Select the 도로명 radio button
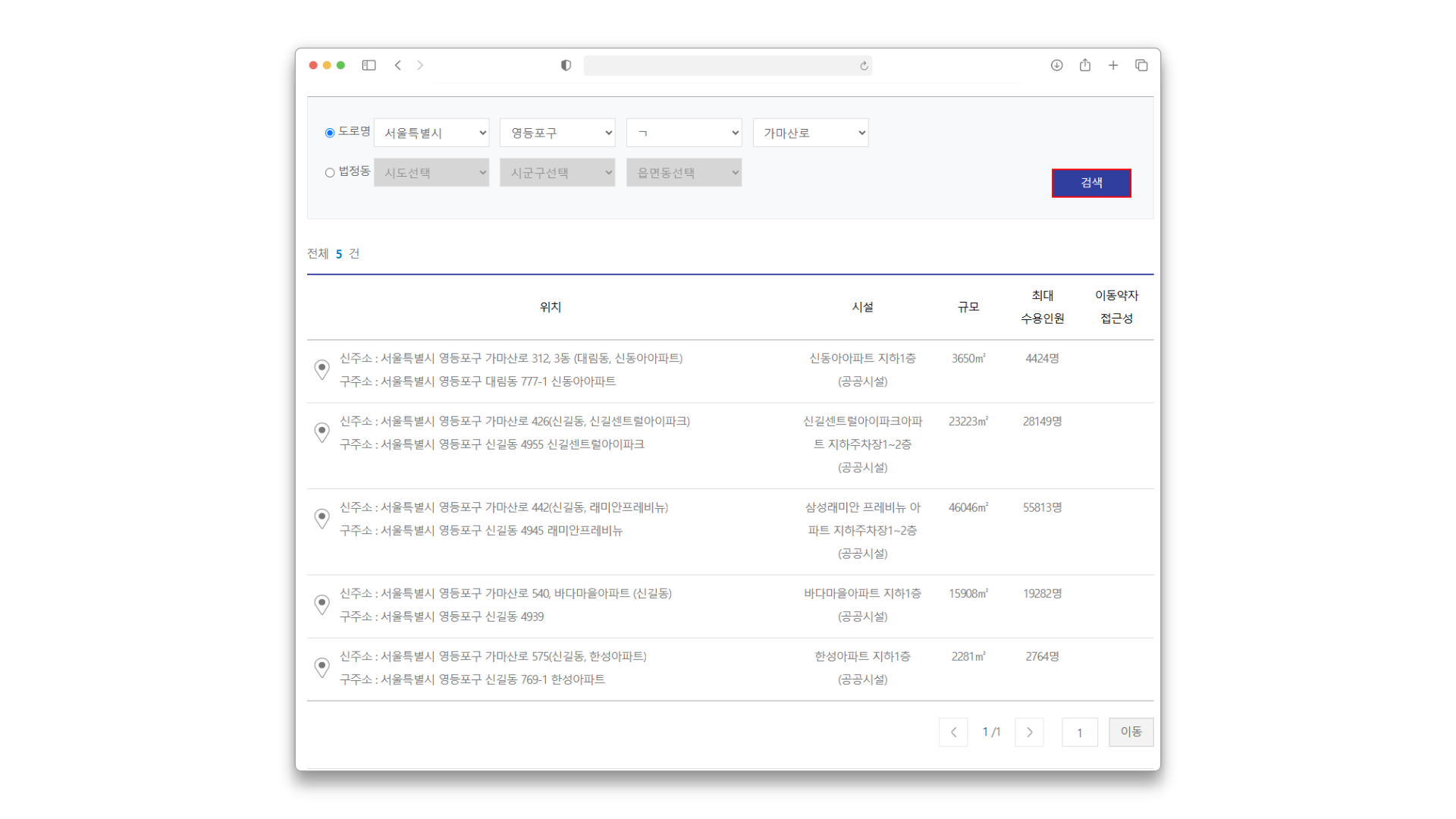This screenshot has height=819, width=1456. coord(330,133)
